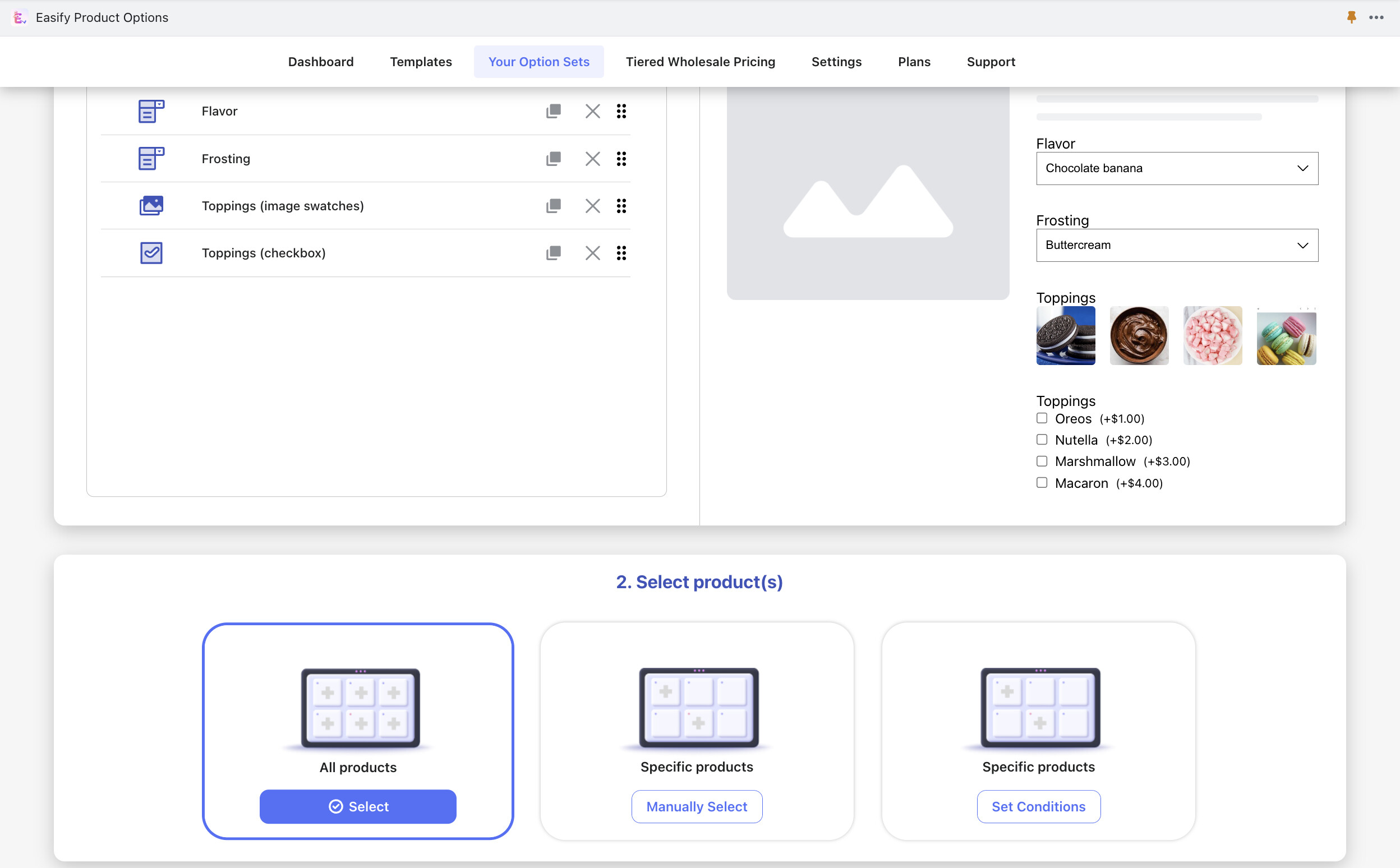Delete the Frosting option
This screenshot has width=1400, height=868.
pos(592,159)
